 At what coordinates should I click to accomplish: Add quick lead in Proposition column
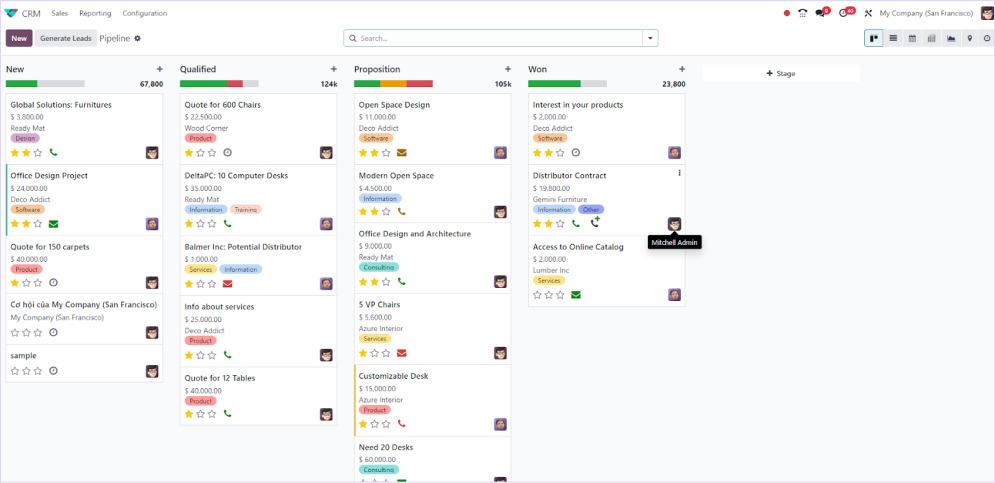tap(508, 69)
